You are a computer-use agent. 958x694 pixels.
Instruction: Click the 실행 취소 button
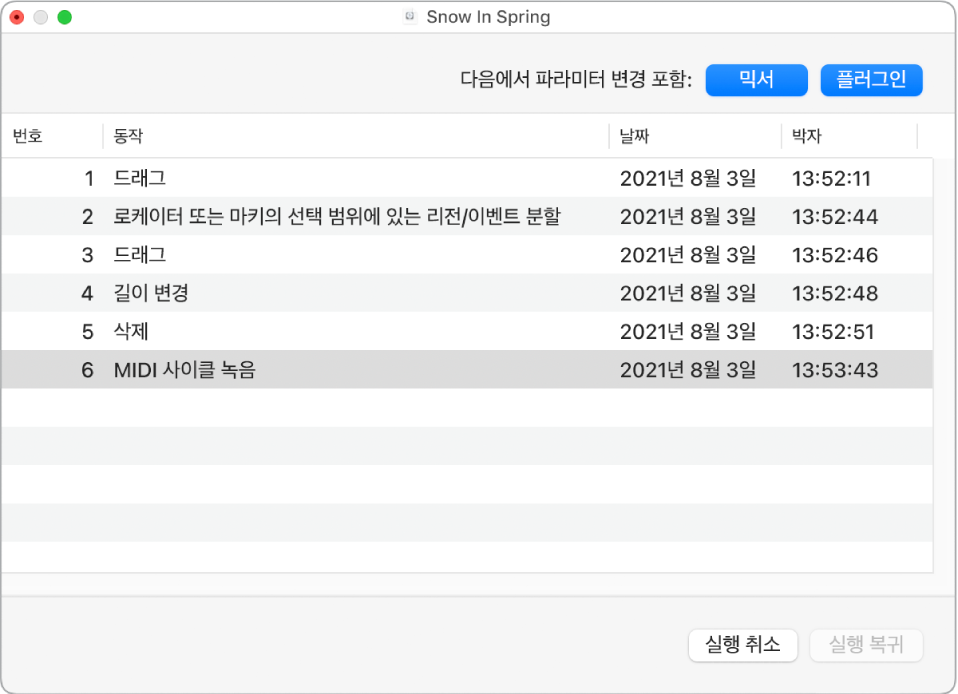tap(742, 645)
